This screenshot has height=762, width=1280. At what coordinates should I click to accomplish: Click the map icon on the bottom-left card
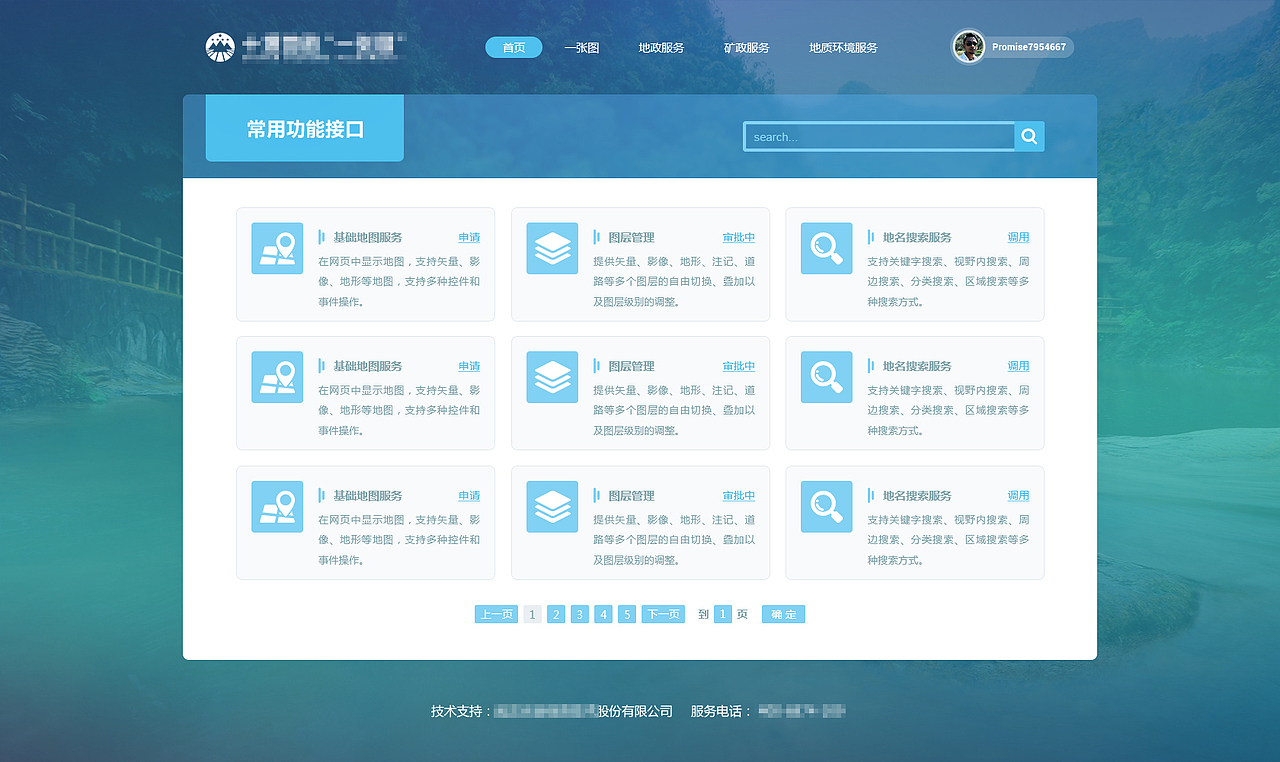click(277, 506)
